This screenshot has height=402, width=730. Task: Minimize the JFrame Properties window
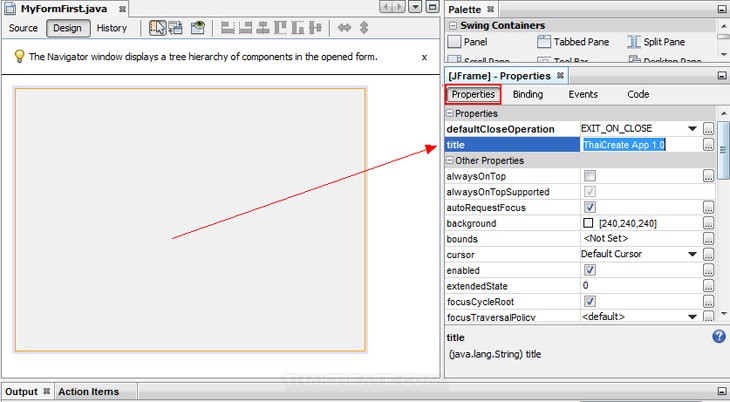tap(722, 75)
